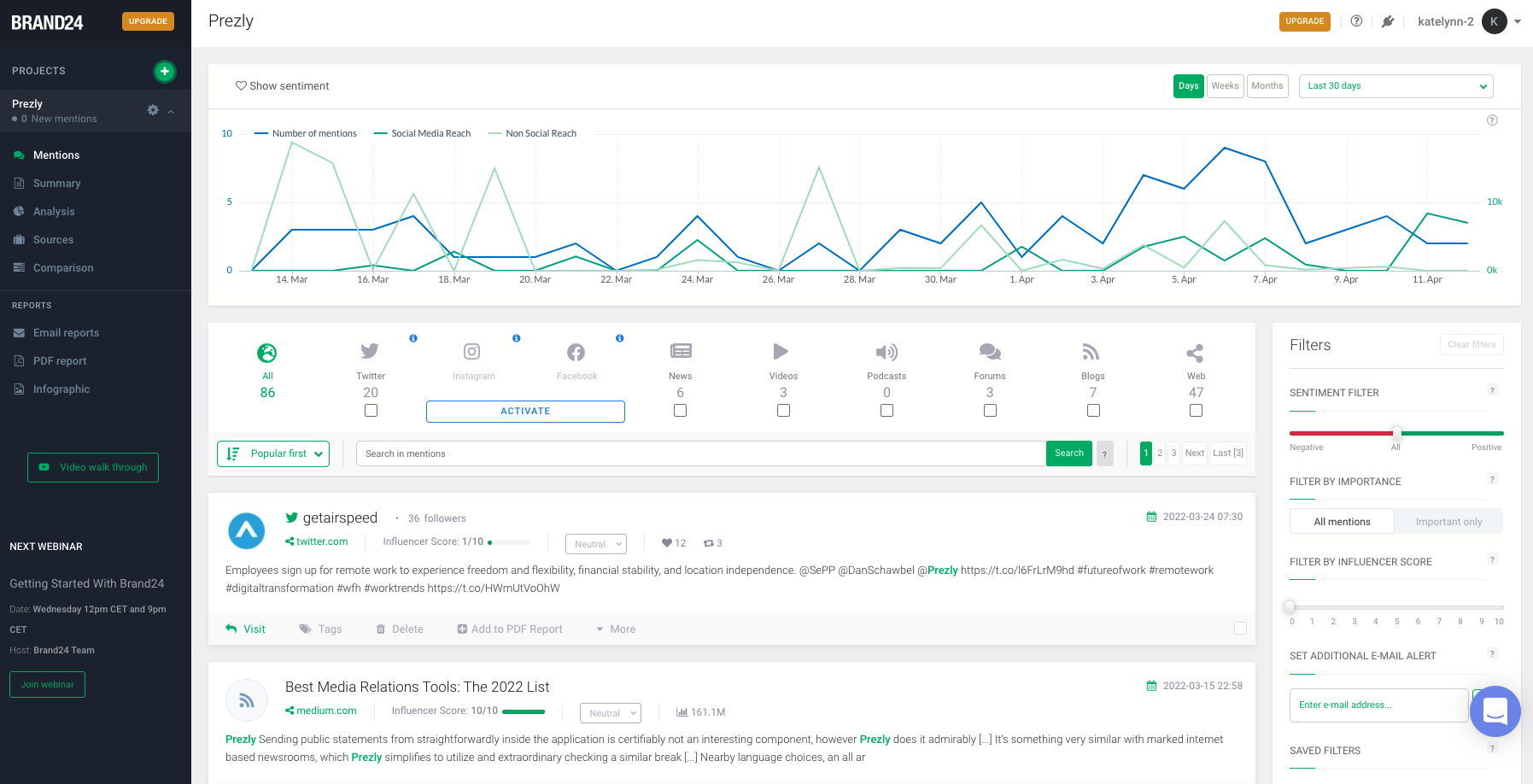Select the Forums source icon
Viewport: 1533px width, 784px height.
[990, 351]
